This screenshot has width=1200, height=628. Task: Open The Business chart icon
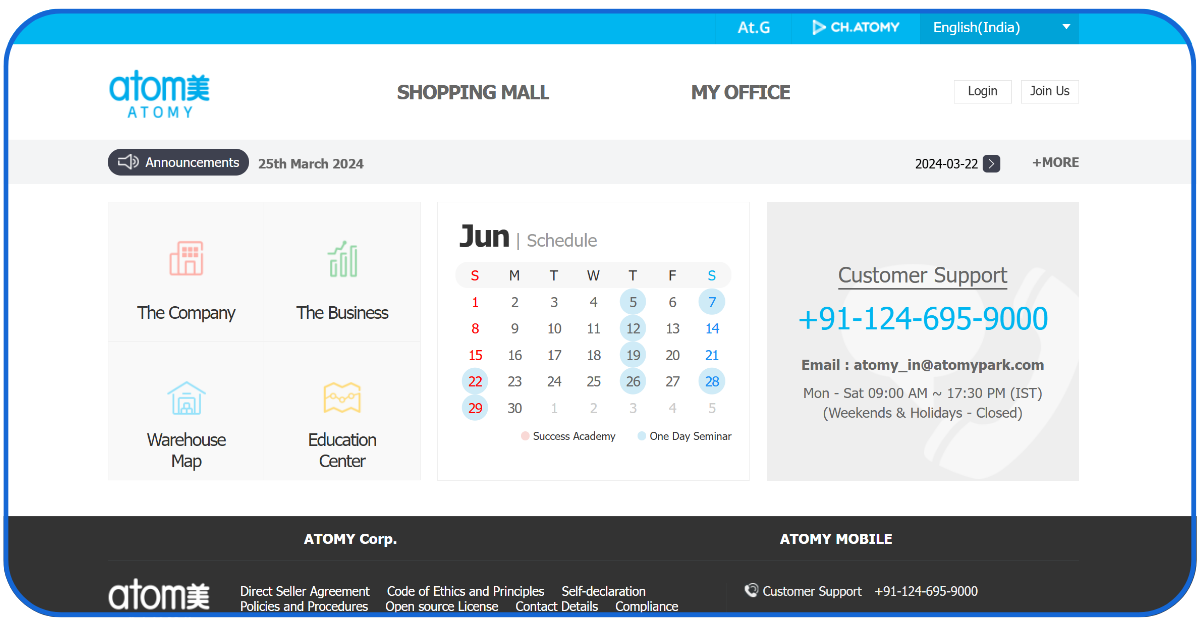click(342, 259)
